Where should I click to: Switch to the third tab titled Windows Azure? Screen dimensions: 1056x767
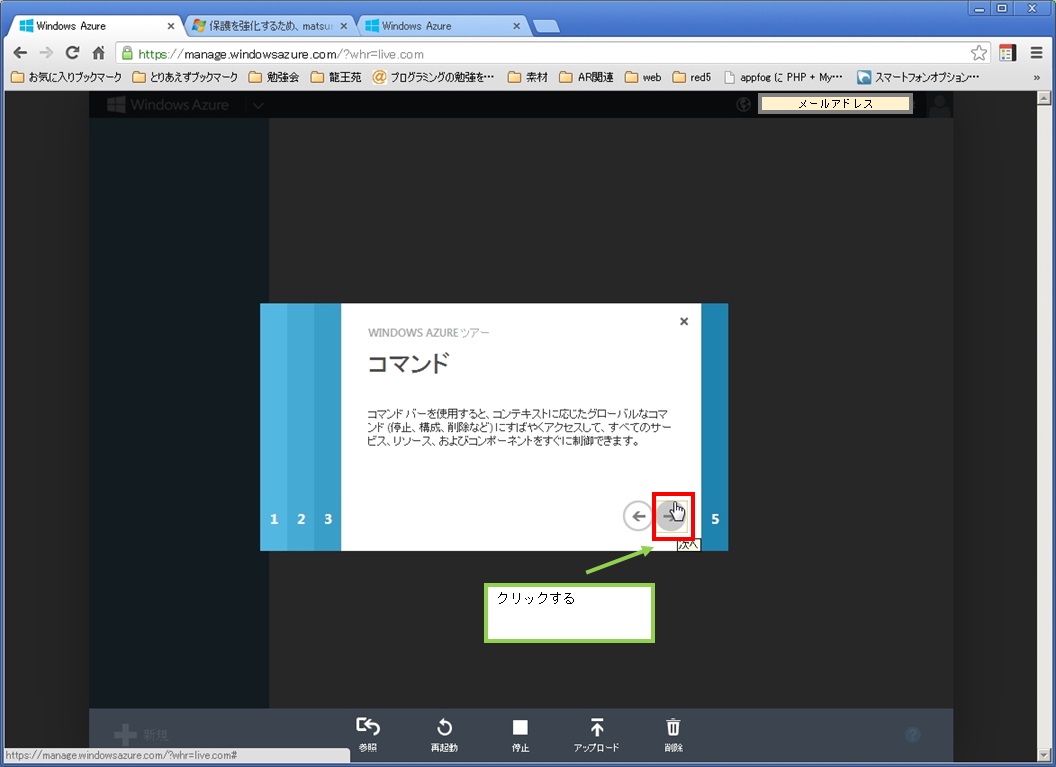click(443, 26)
